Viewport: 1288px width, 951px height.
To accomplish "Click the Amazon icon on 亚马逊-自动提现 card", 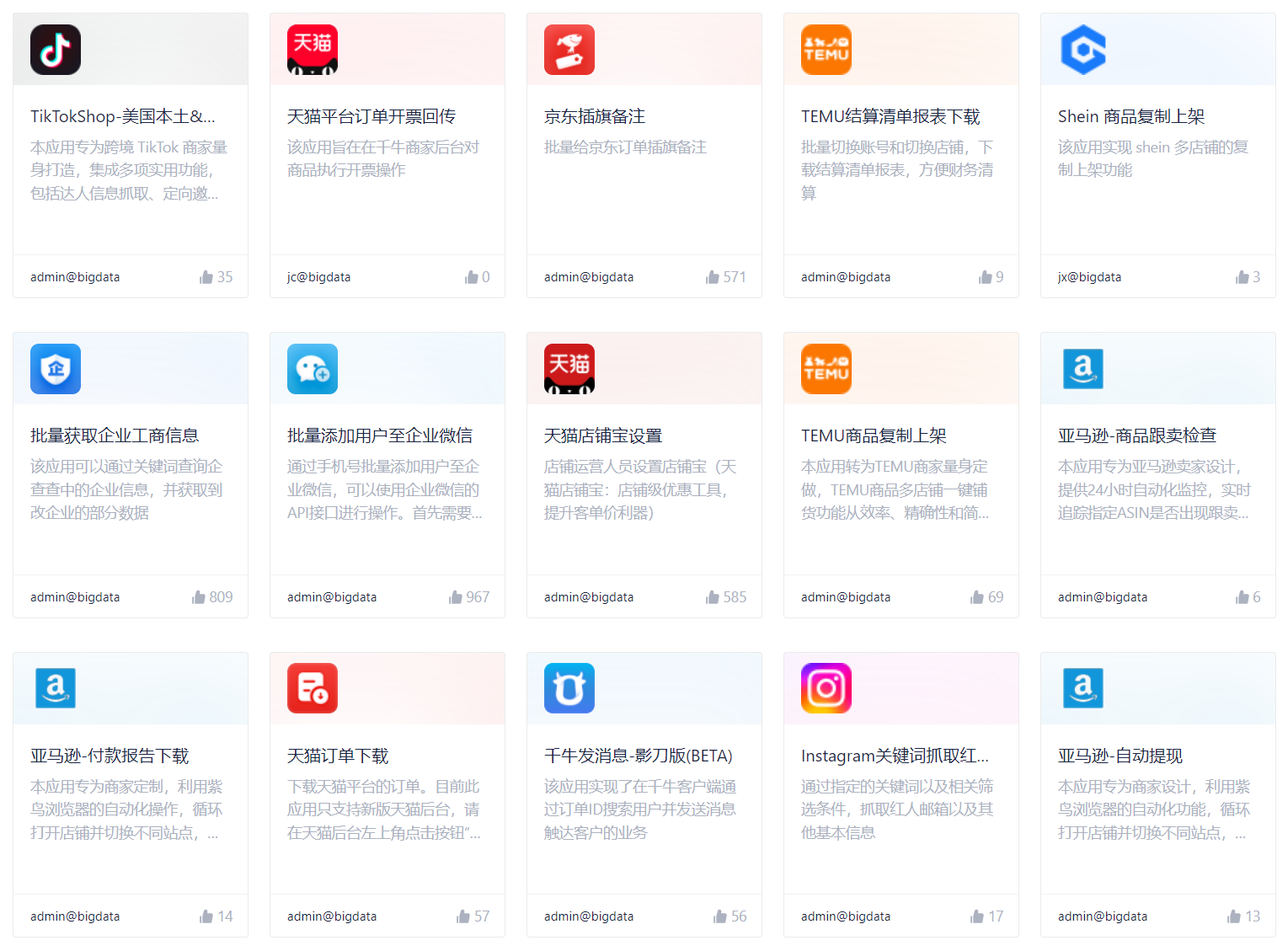I will pyautogui.click(x=1083, y=688).
